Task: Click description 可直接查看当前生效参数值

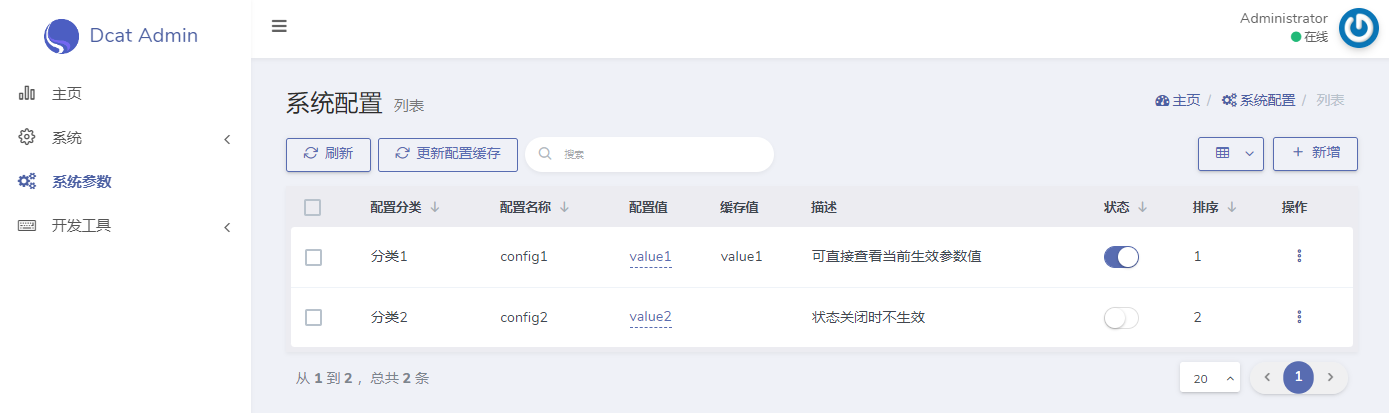Action: coord(896,257)
